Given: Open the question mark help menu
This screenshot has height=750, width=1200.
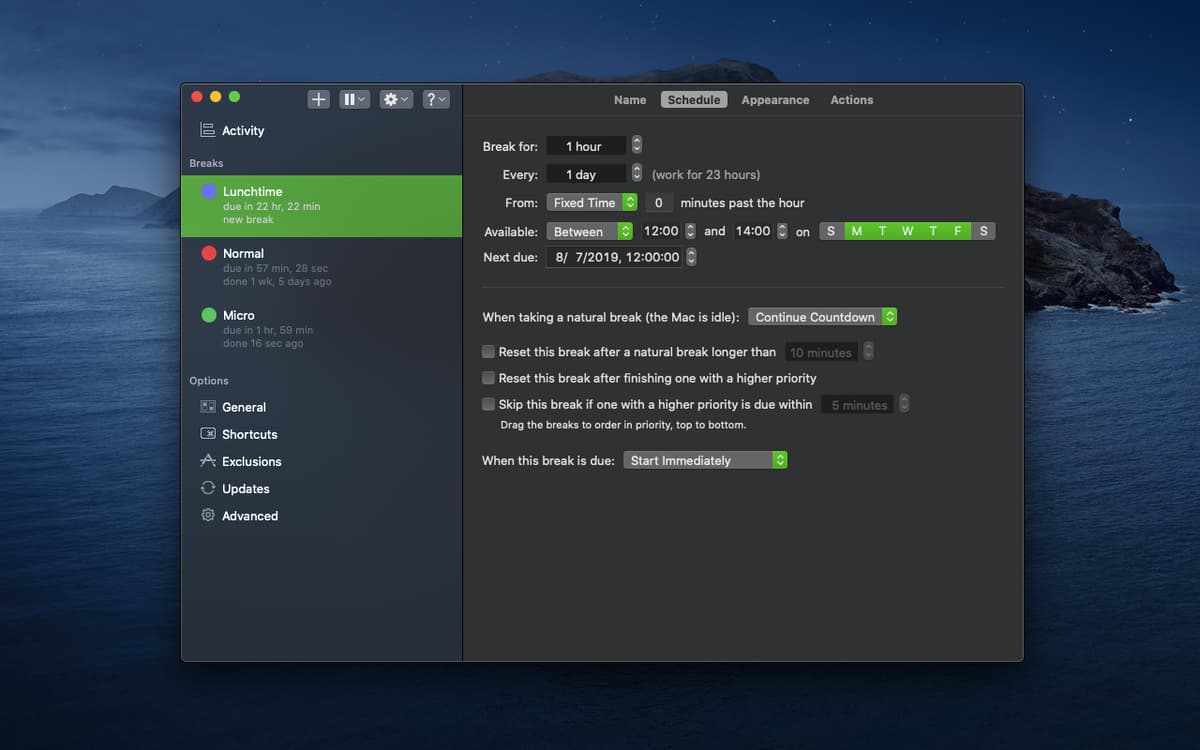Looking at the screenshot, I should (x=436, y=99).
